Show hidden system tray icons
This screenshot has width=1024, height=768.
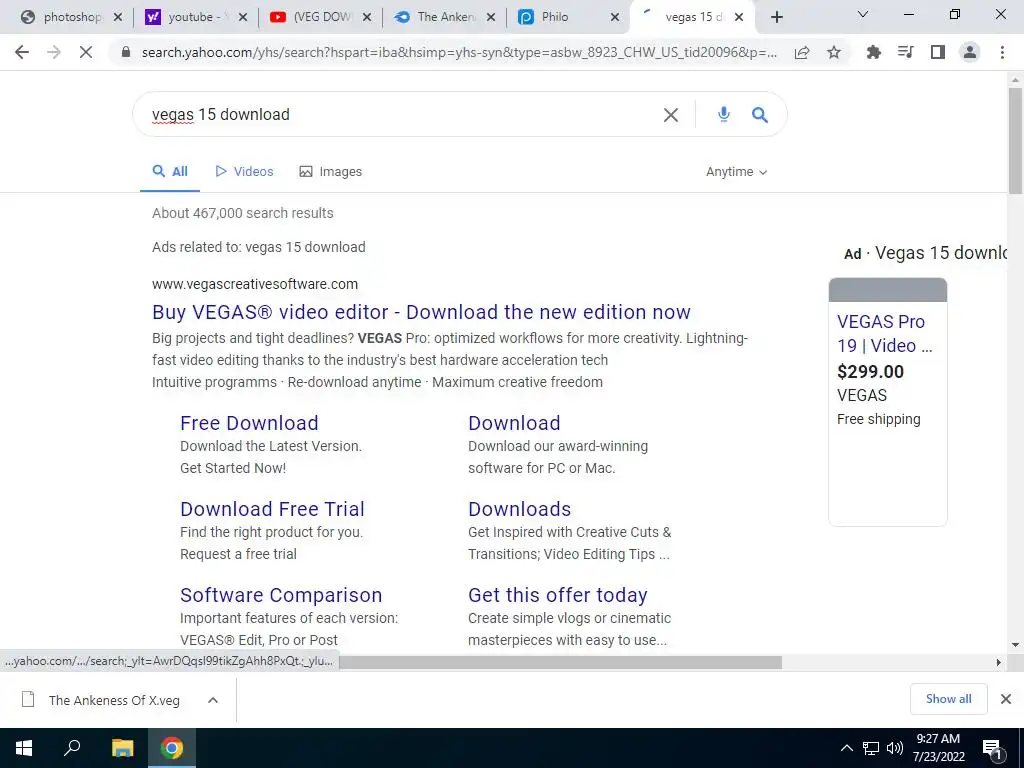846,748
